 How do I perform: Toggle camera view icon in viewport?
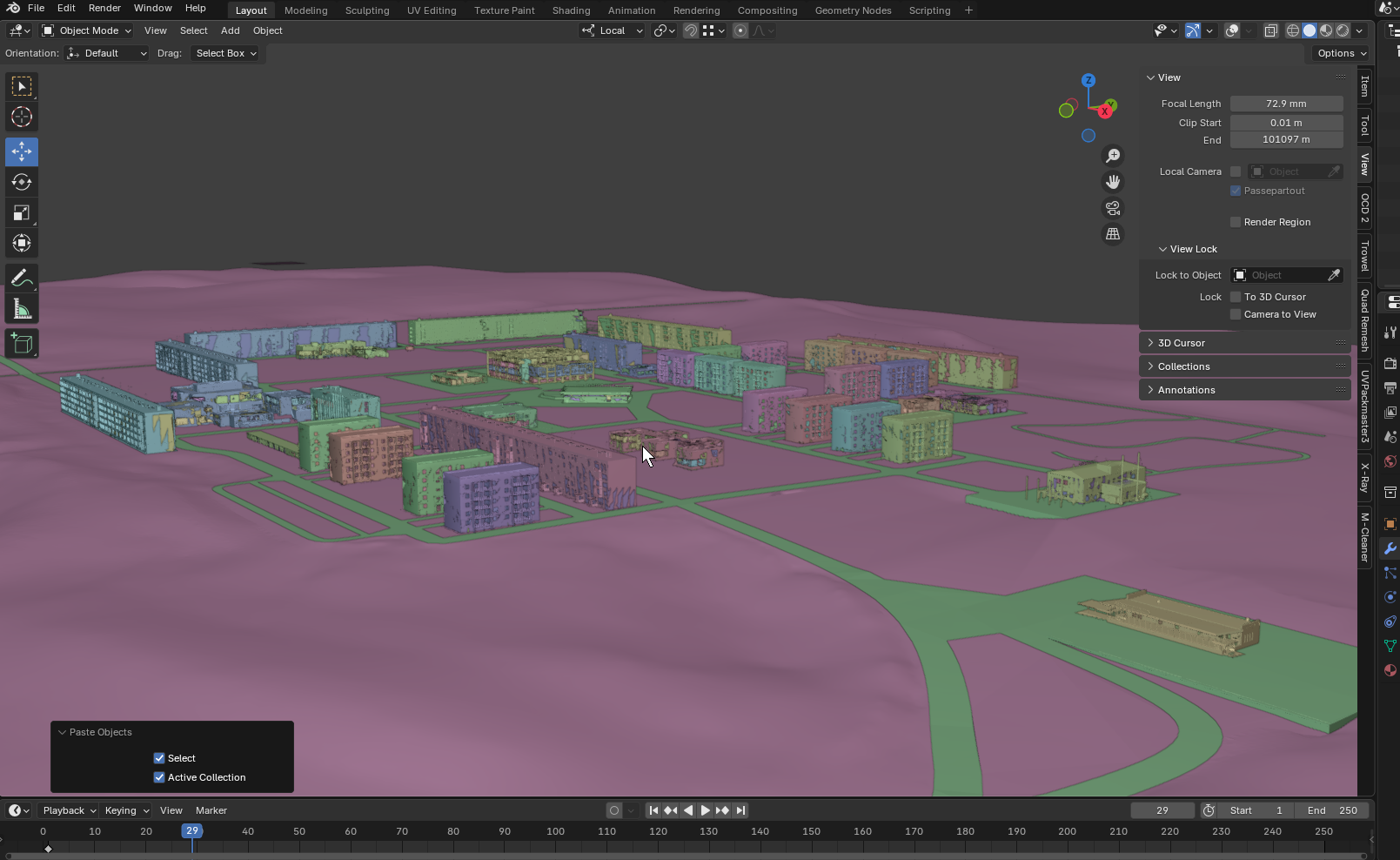tap(1113, 208)
